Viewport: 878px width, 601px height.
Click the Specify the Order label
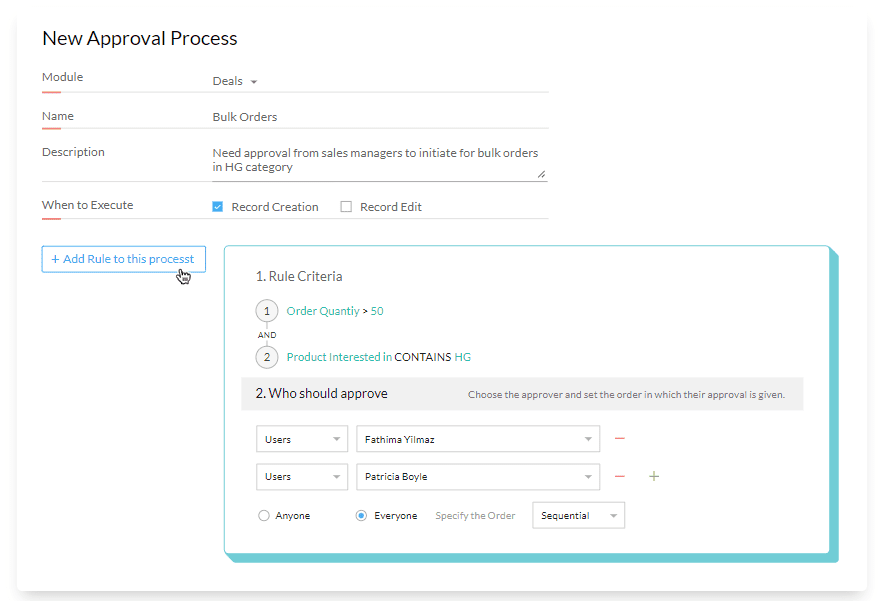(475, 515)
